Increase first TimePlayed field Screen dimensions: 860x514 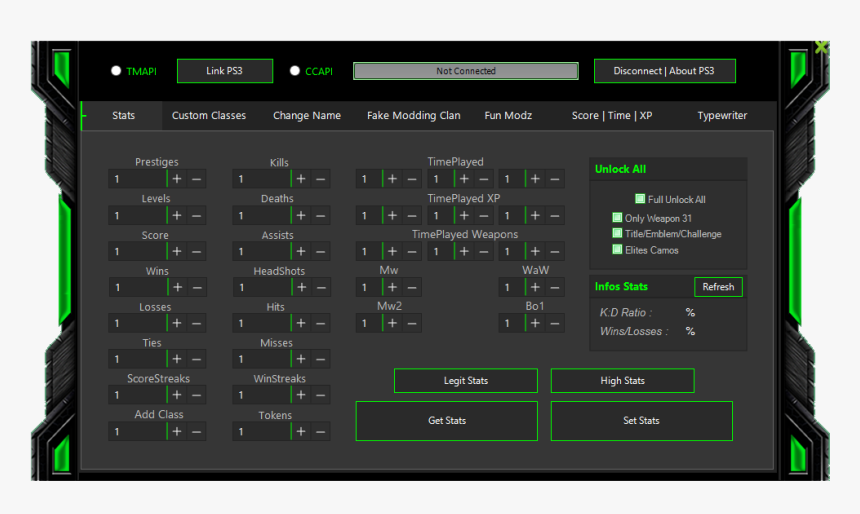392,179
